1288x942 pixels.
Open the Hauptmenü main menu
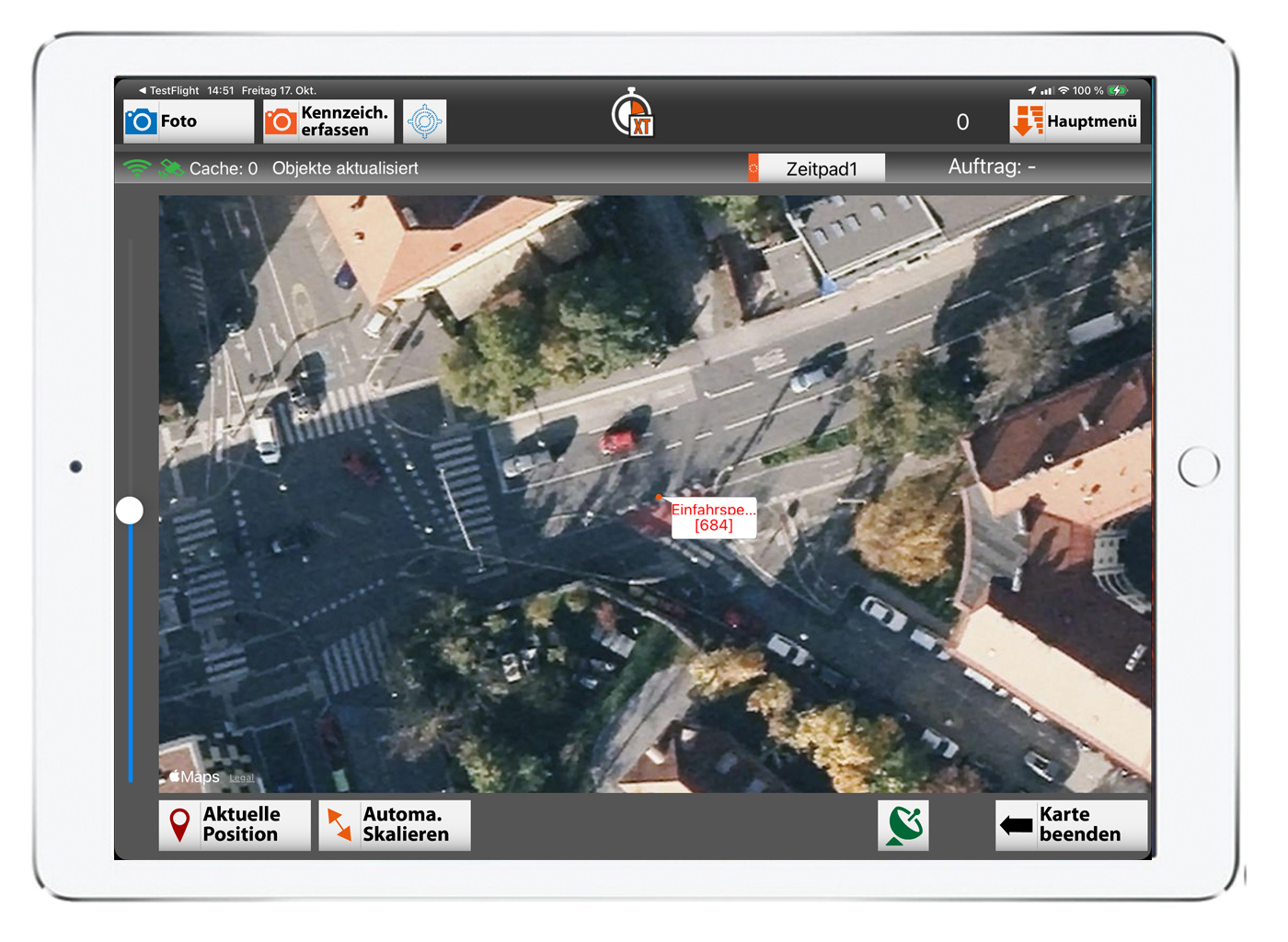point(1075,121)
